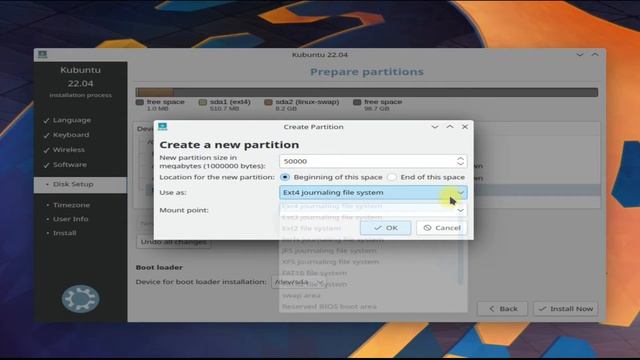Maximize the Create Partition dialog
This screenshot has width=640, height=360.
tap(450, 127)
